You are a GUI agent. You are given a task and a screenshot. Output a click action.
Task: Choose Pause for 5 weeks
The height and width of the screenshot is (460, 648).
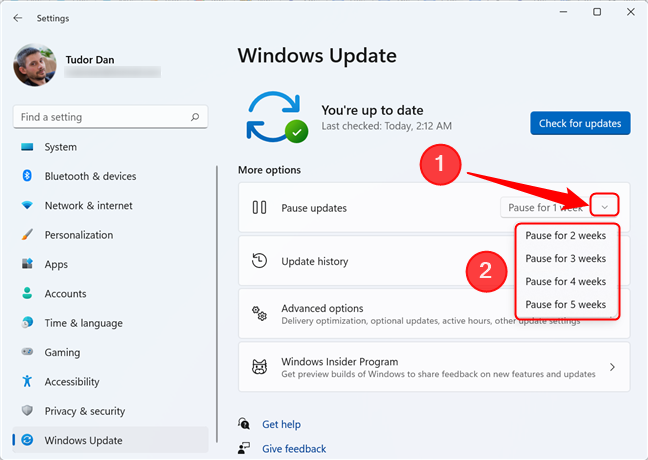pos(566,305)
